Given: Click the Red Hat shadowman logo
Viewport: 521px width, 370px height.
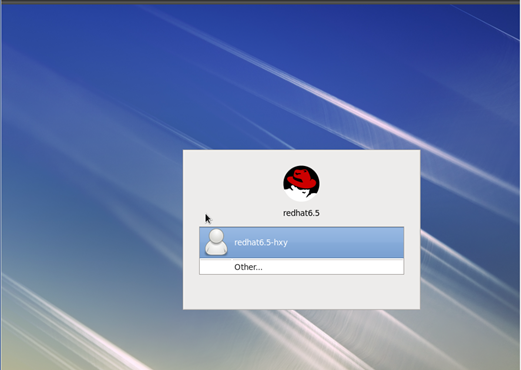Looking at the screenshot, I should (x=301, y=183).
